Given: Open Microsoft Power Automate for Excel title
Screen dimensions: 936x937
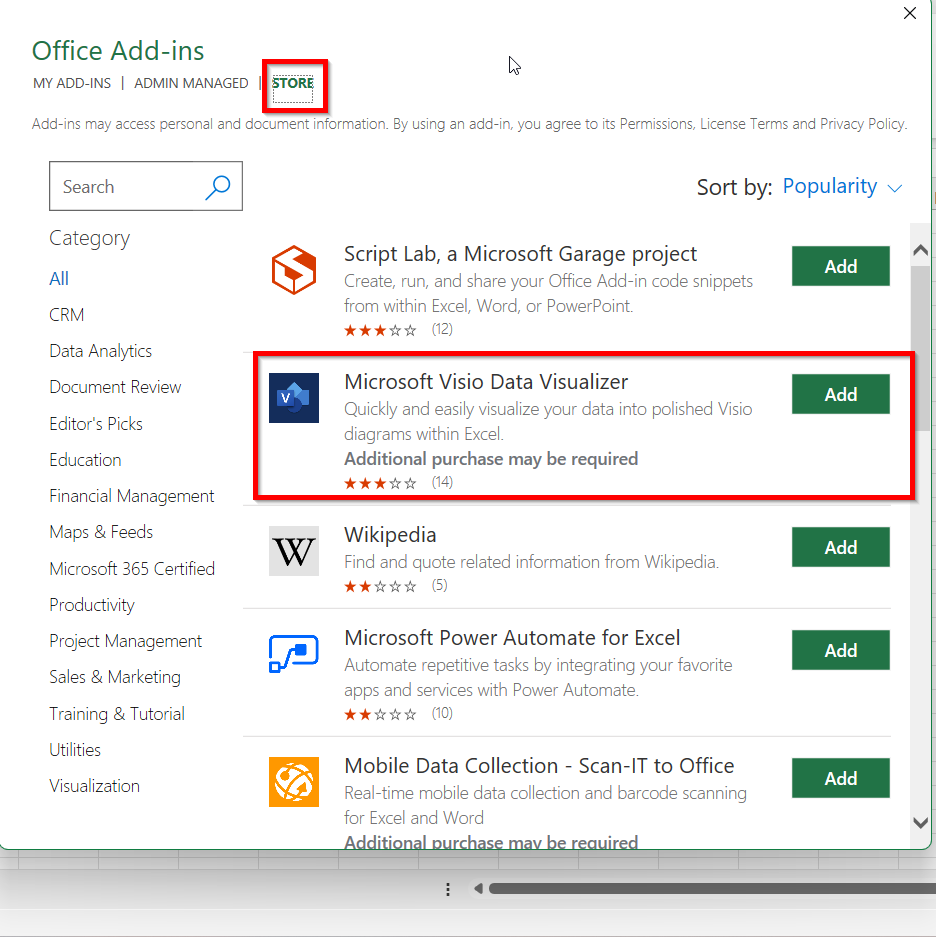Looking at the screenshot, I should pyautogui.click(x=512, y=638).
